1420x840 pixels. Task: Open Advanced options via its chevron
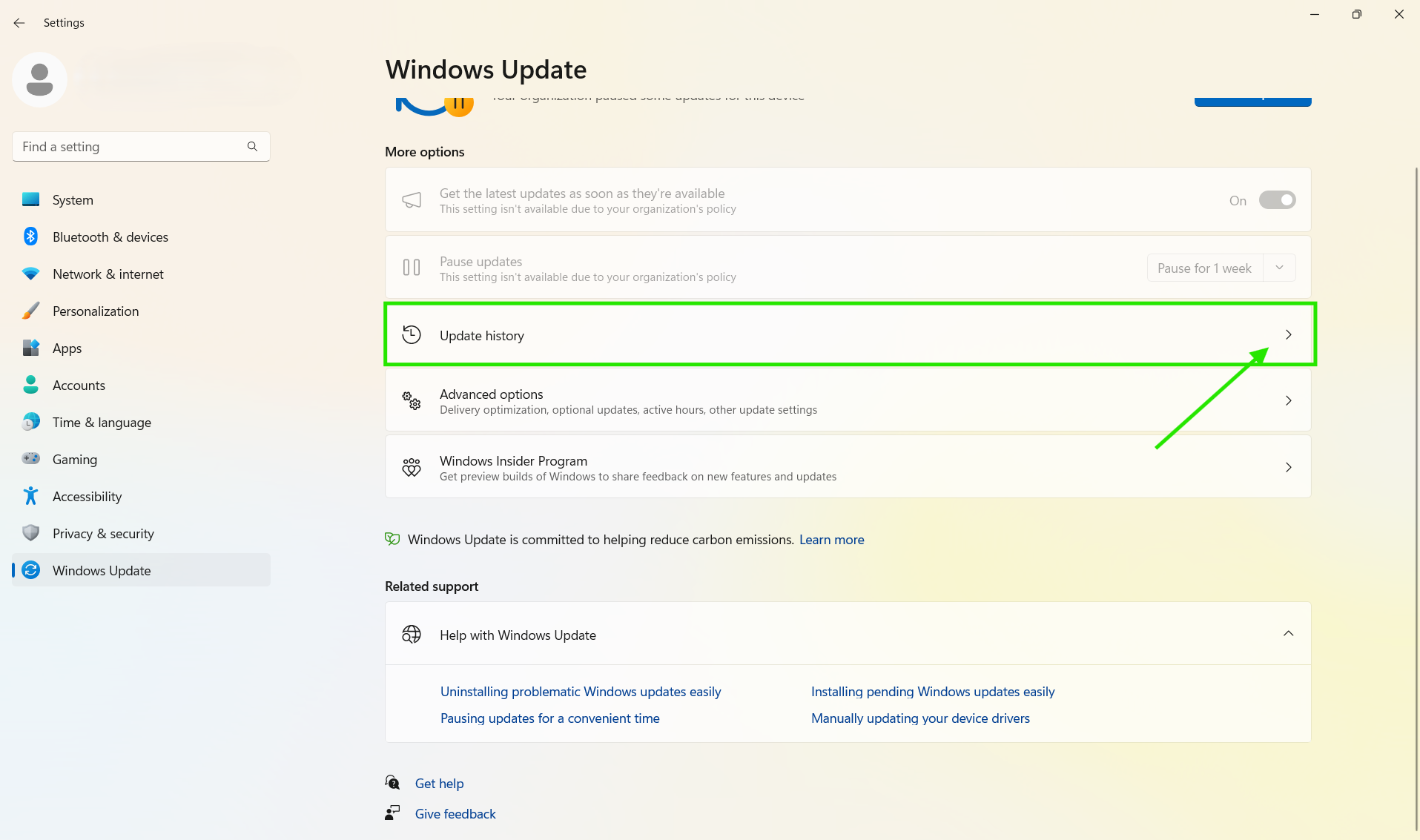coord(1288,401)
